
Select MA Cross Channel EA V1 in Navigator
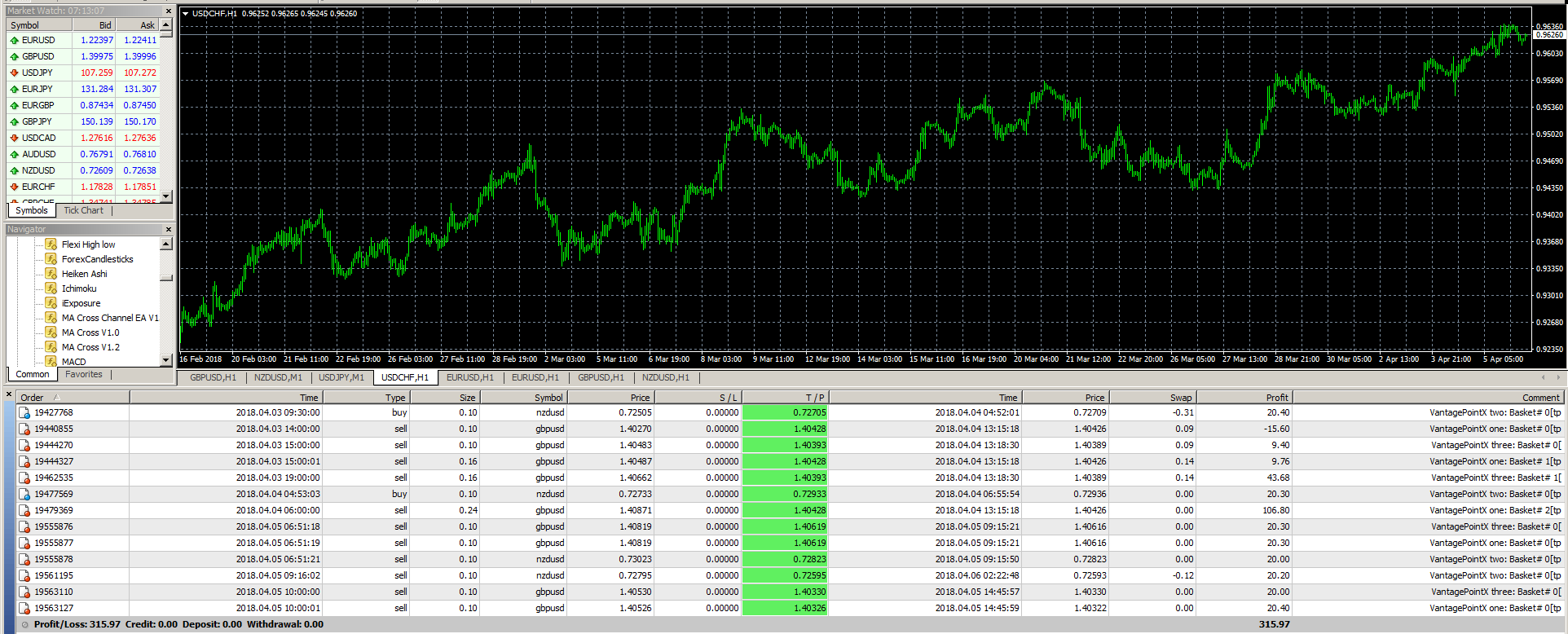(x=110, y=318)
